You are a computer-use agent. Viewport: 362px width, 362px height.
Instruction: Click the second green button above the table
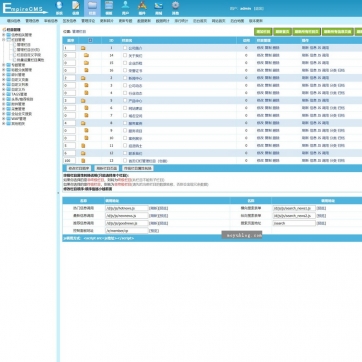pyautogui.click(x=282, y=32)
